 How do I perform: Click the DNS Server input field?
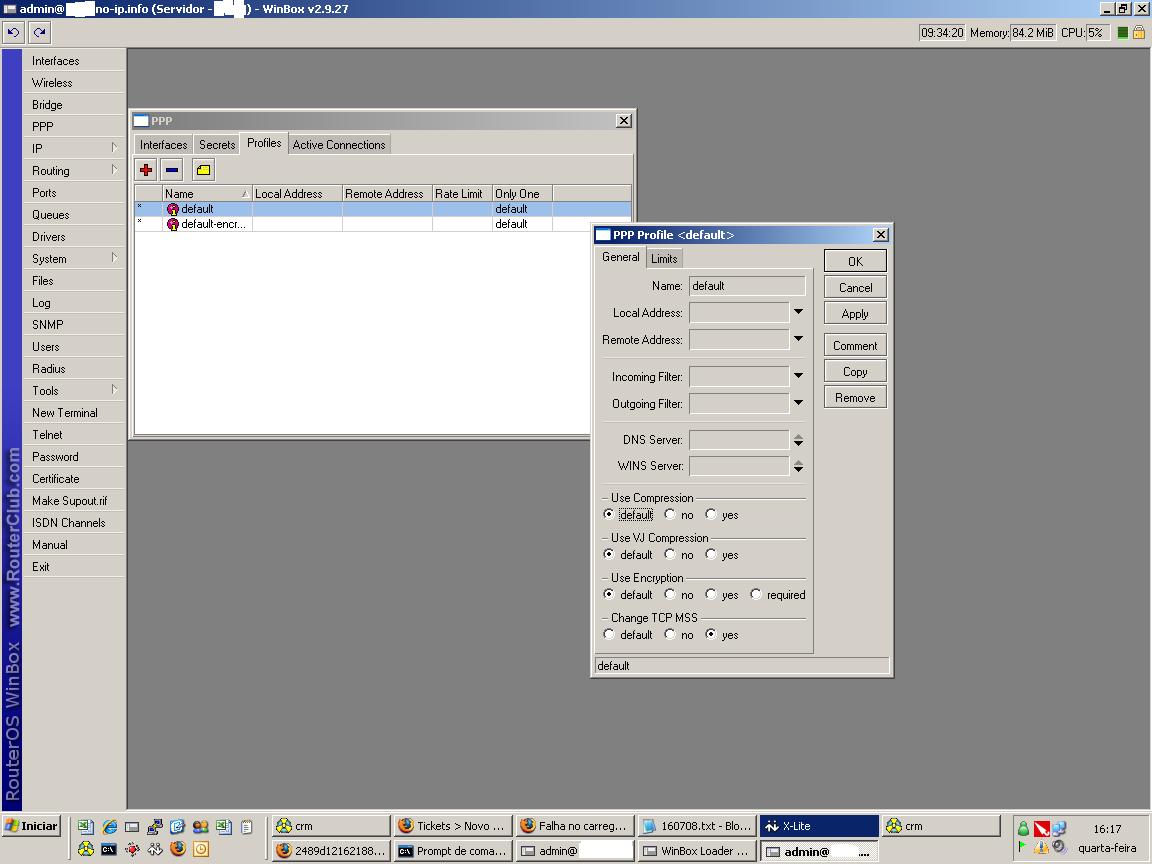739,440
